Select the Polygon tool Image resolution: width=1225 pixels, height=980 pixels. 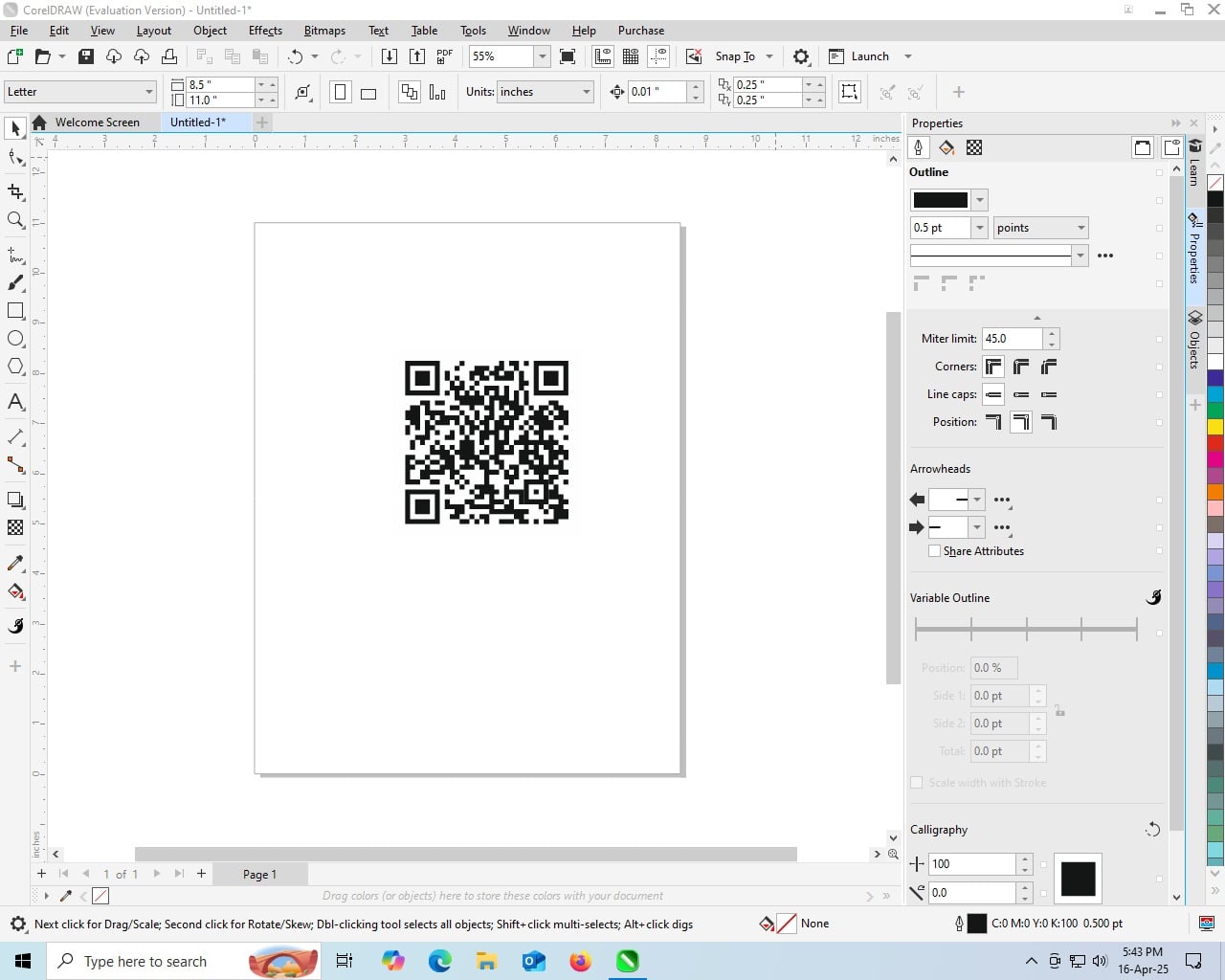tap(15, 367)
